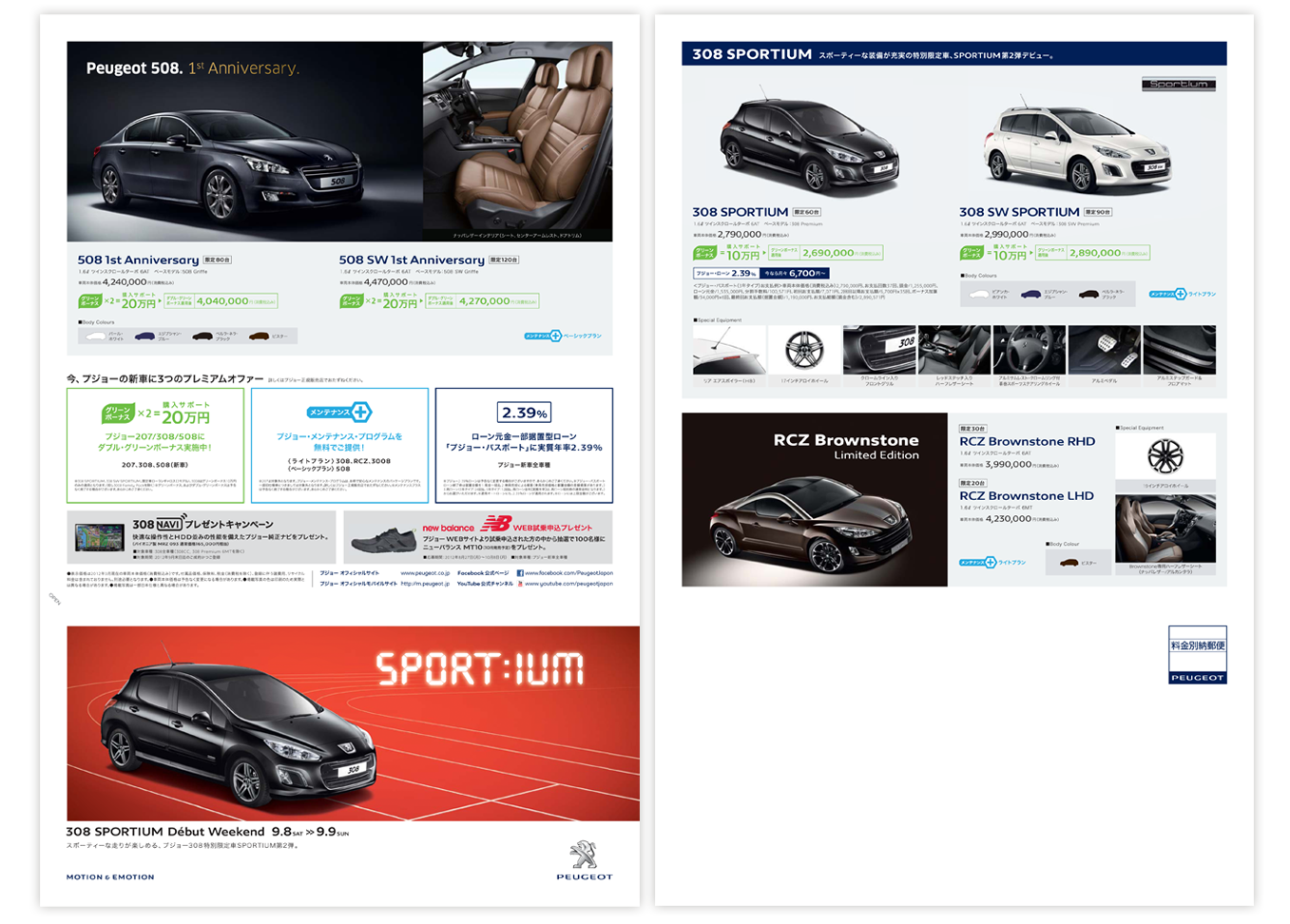Click the 17-inch alloy wheel thumbnail
The width and height of the screenshot is (1290, 924).
coord(804,350)
